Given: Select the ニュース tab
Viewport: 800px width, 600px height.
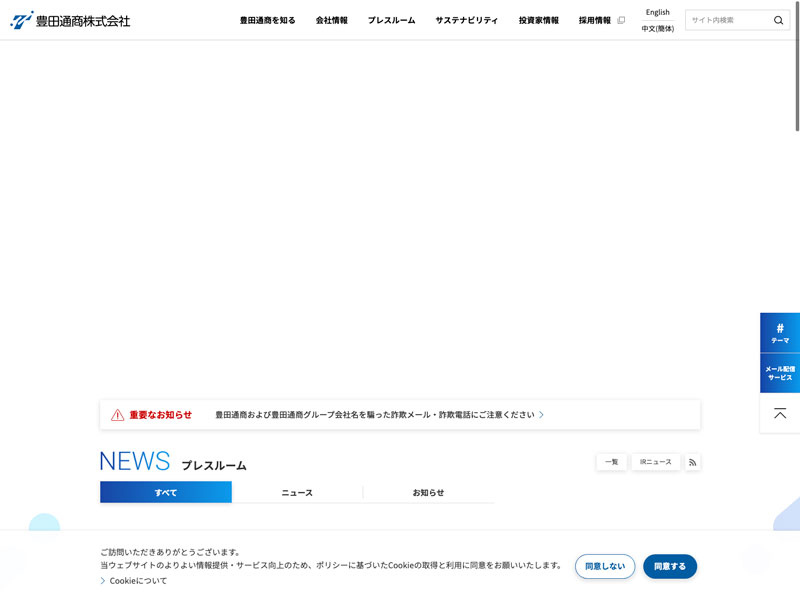Looking at the screenshot, I should [297, 492].
